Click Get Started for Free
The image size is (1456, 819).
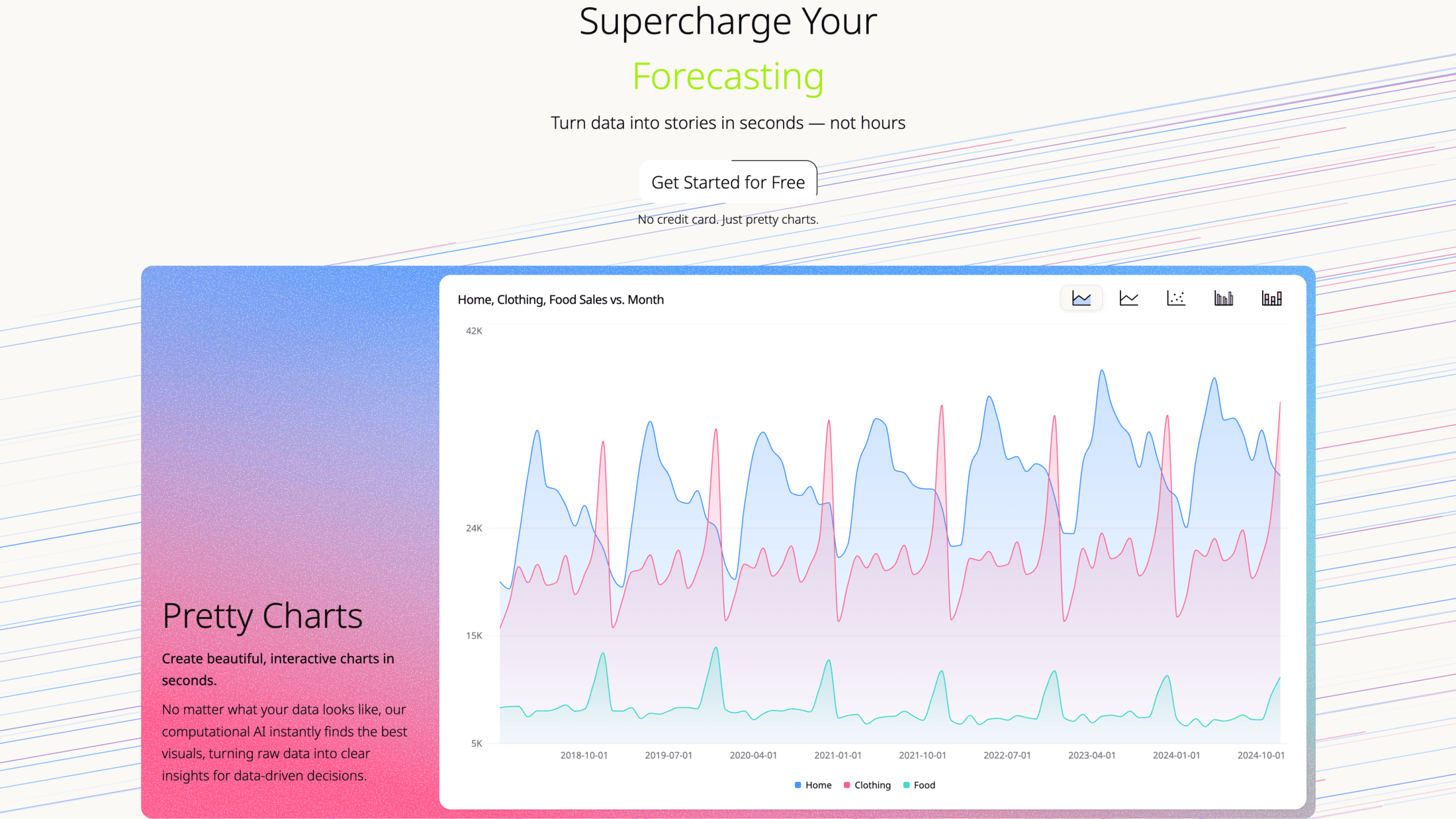[x=727, y=181]
